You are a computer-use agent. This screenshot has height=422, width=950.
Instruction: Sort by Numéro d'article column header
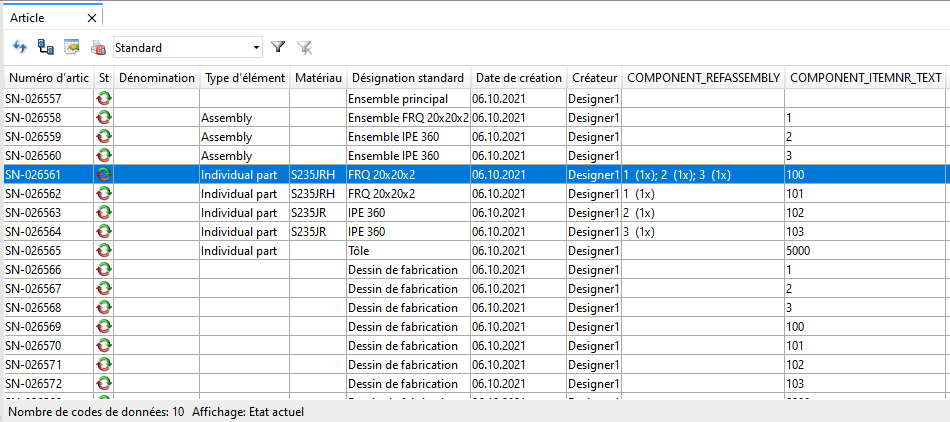coord(48,78)
